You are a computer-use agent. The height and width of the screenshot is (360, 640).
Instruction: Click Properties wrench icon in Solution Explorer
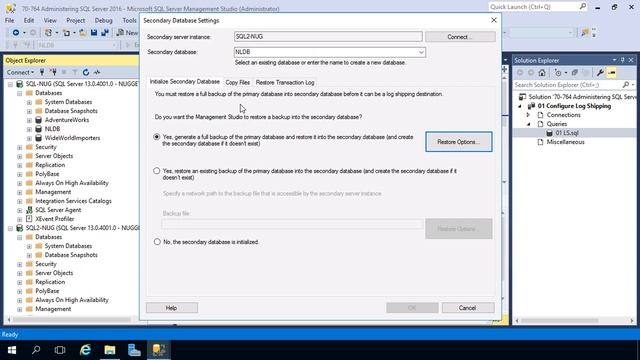point(600,73)
